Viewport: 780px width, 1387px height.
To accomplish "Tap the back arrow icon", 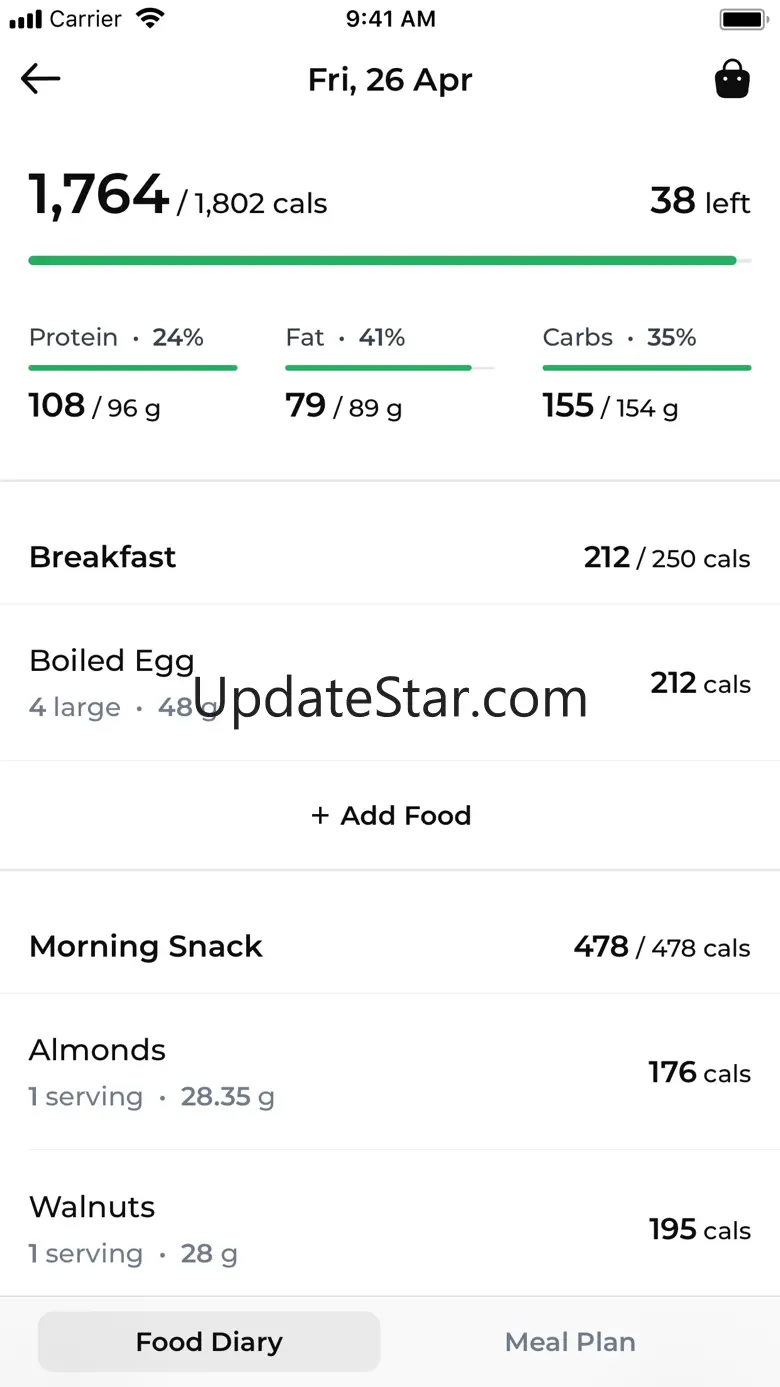I will pos(41,79).
